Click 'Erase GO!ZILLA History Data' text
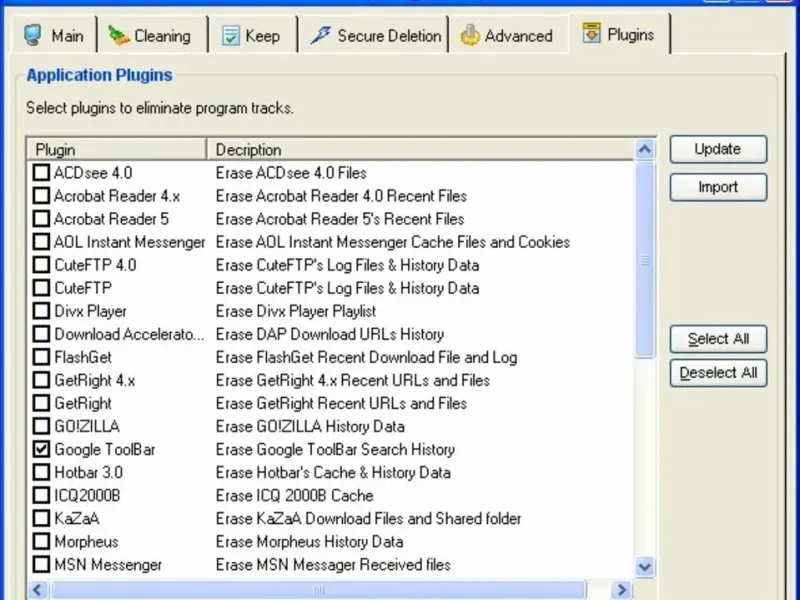Viewport: 800px width, 600px height. coord(310,426)
